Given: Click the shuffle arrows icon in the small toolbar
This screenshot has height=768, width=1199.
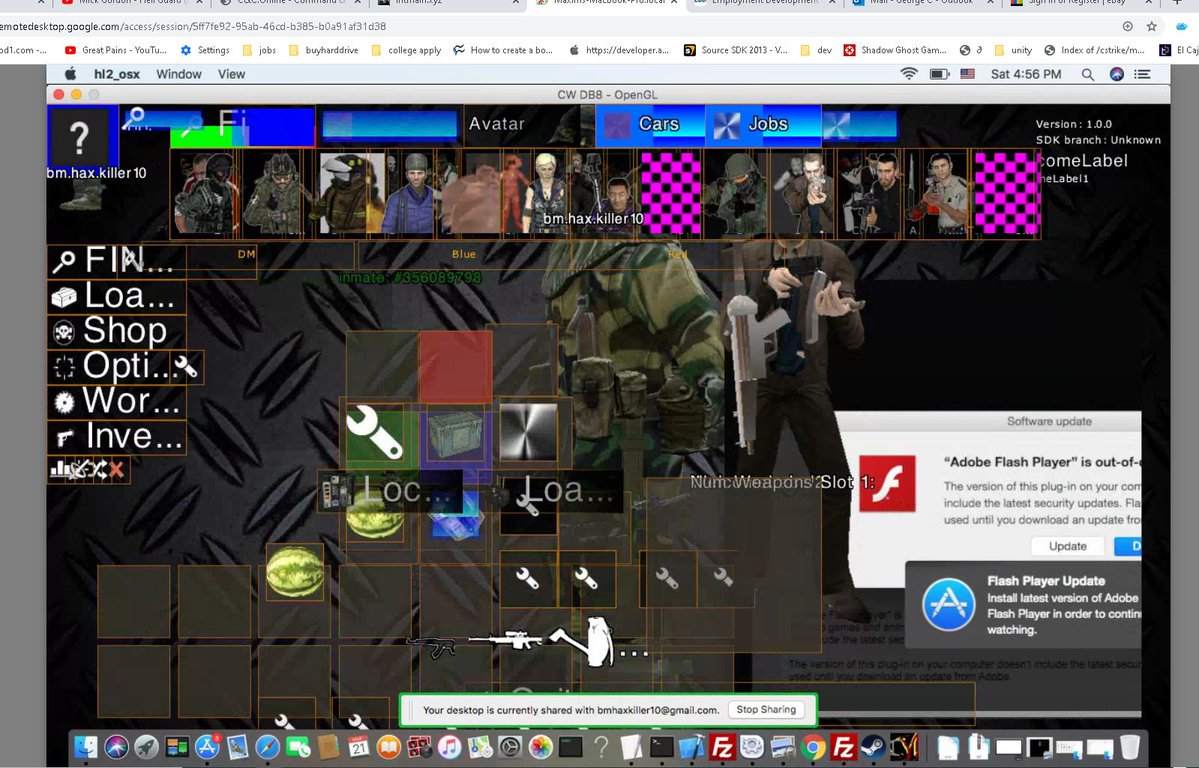Looking at the screenshot, I should click(99, 469).
